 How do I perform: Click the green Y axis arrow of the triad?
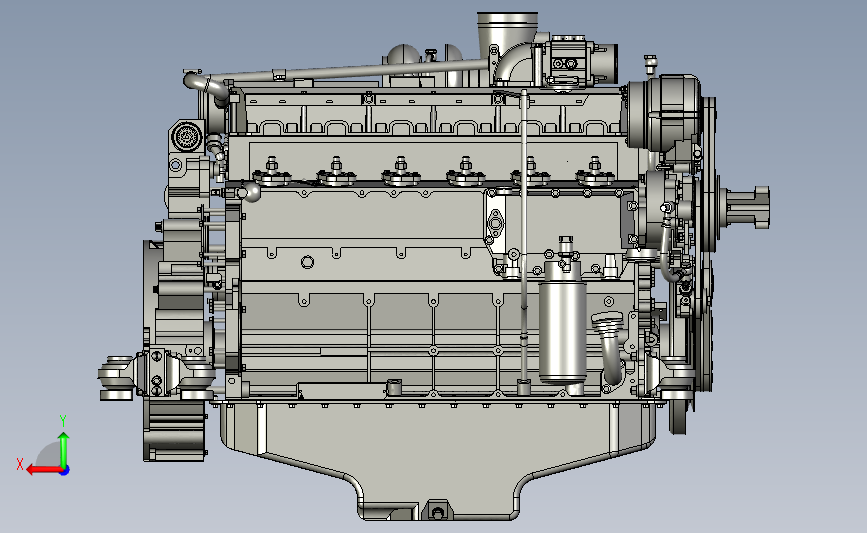[x=64, y=450]
